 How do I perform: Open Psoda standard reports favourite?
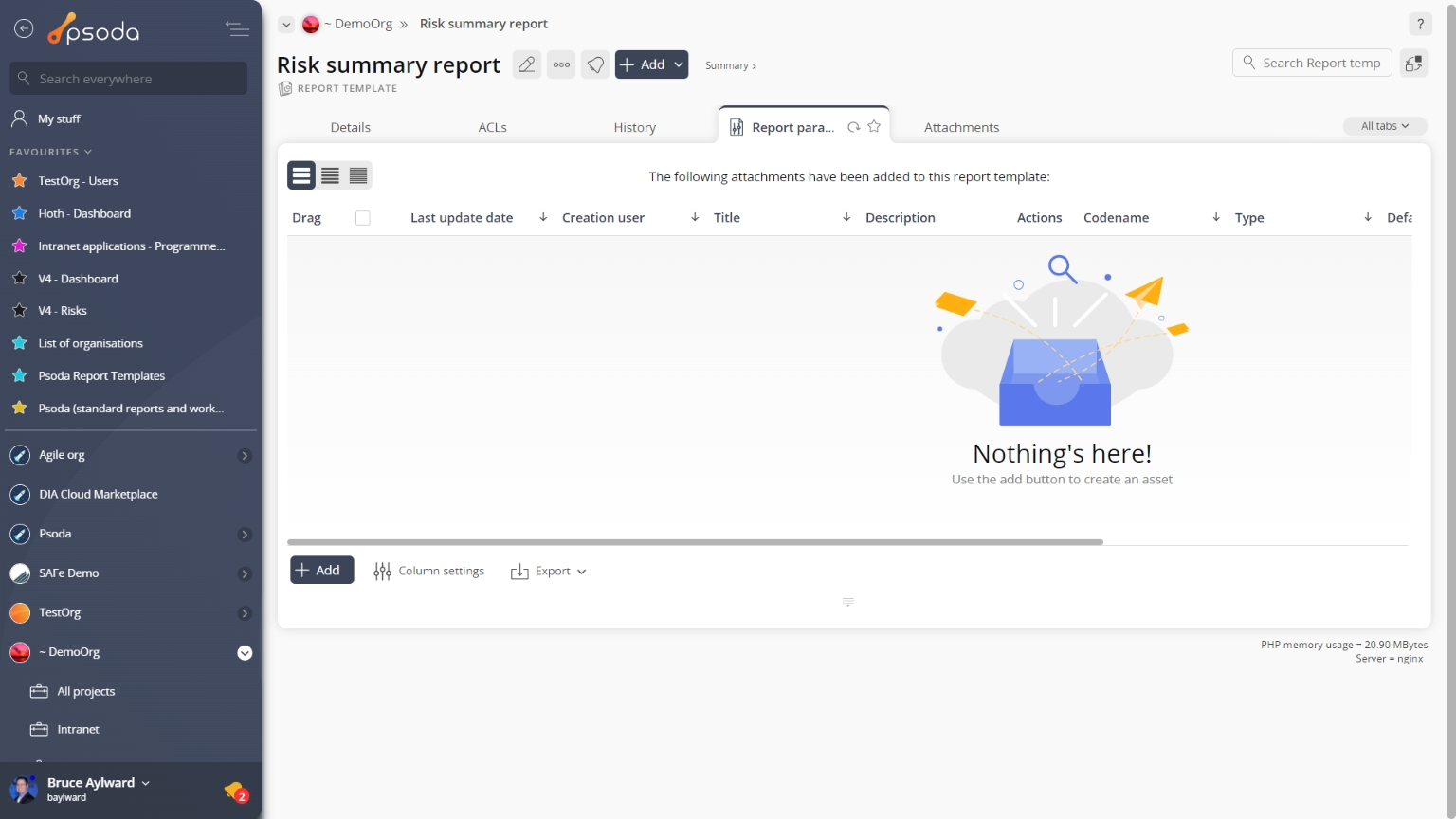[131, 409]
